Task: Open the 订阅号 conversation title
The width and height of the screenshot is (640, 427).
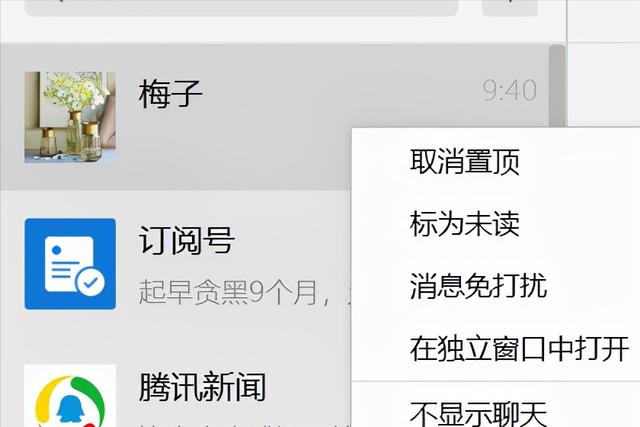Action: point(186,240)
